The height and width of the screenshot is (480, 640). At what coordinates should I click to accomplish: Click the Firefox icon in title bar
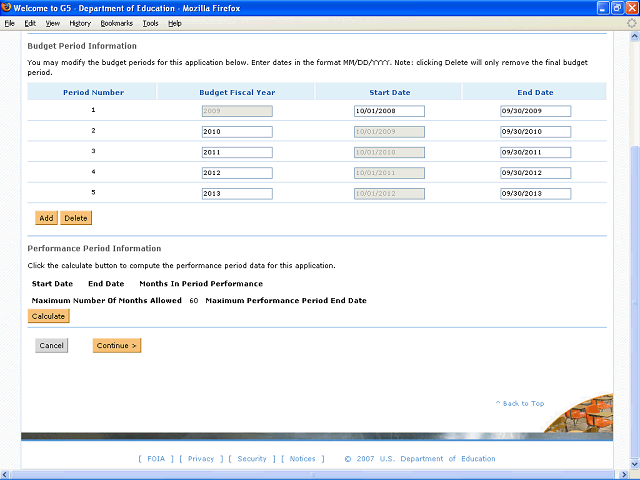[x=6, y=7]
